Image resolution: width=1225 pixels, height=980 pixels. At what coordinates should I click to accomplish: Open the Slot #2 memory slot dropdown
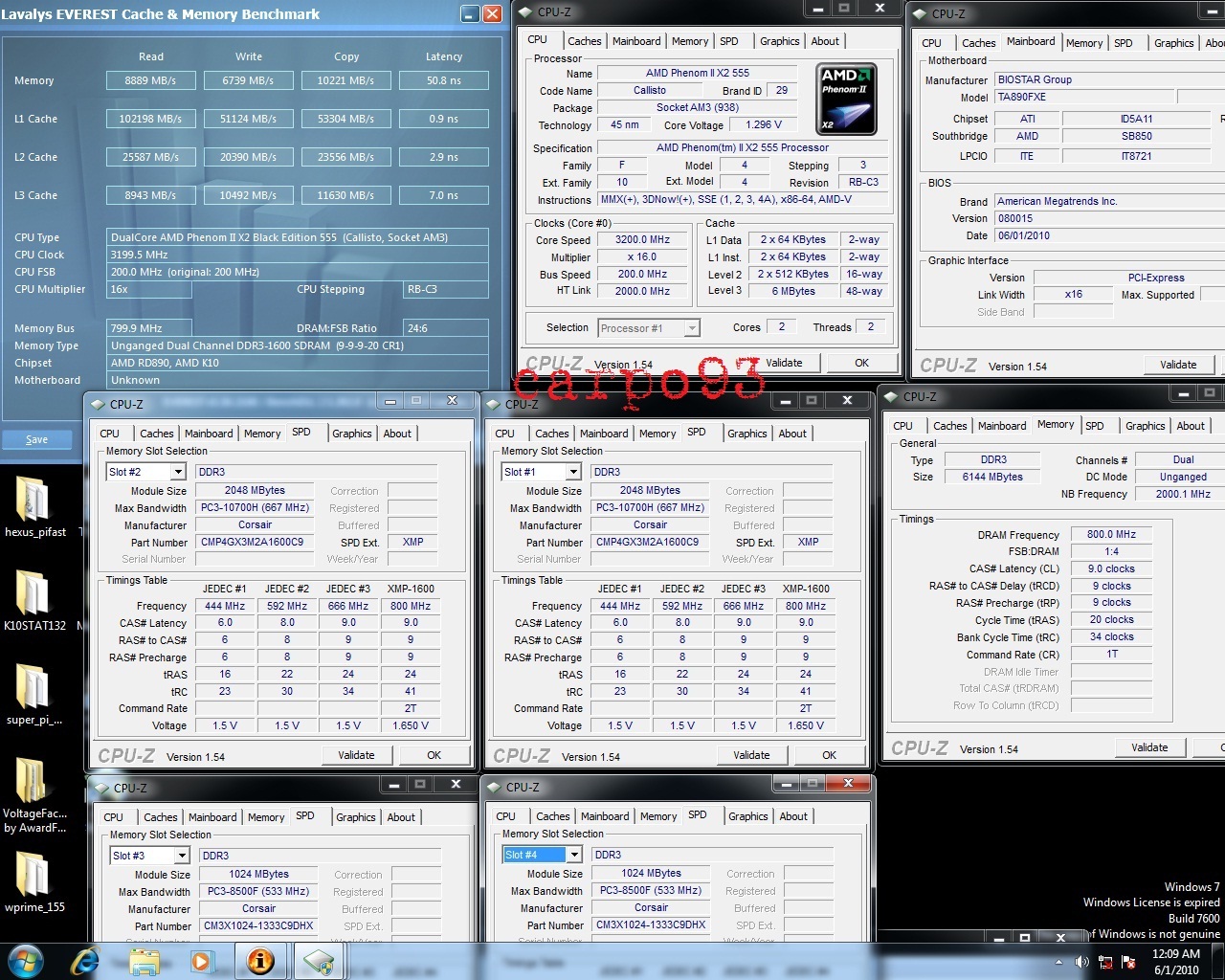tap(178, 472)
